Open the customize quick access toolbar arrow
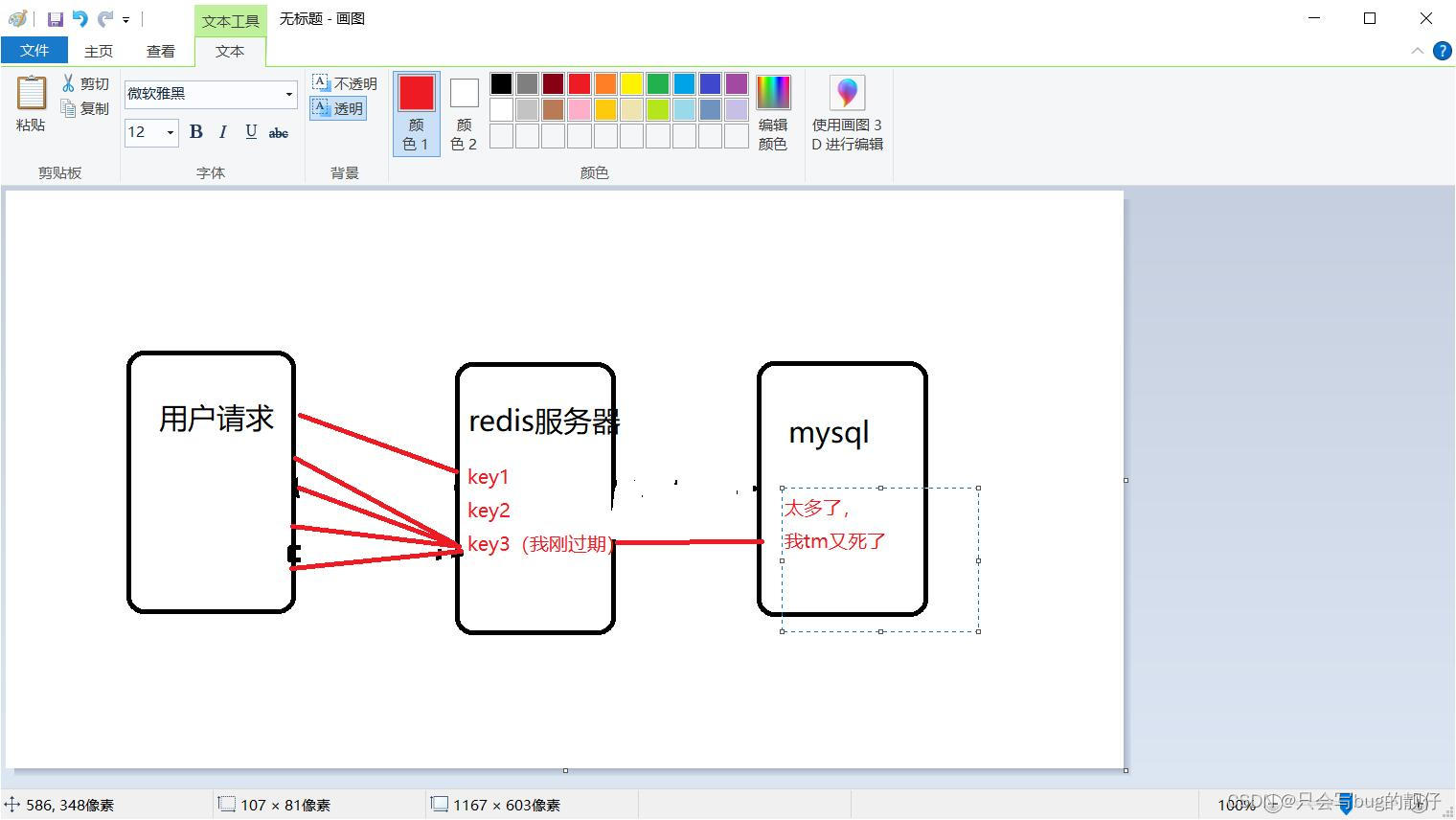 pos(126,19)
